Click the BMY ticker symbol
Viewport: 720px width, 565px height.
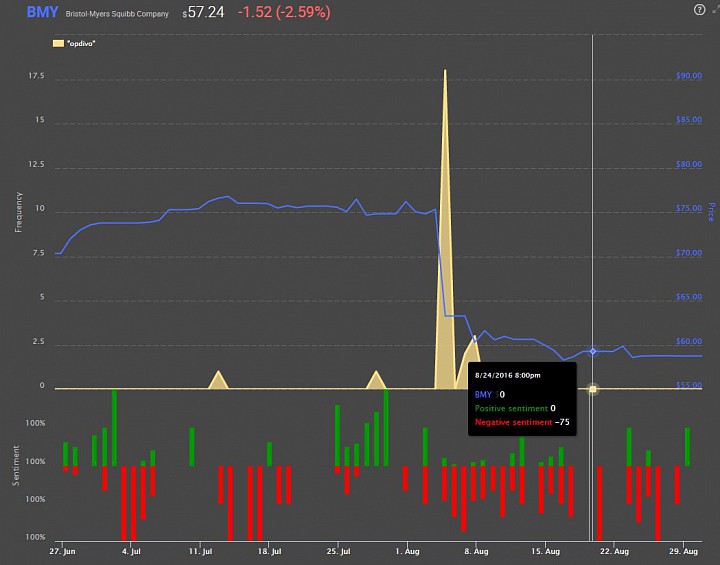[42, 12]
